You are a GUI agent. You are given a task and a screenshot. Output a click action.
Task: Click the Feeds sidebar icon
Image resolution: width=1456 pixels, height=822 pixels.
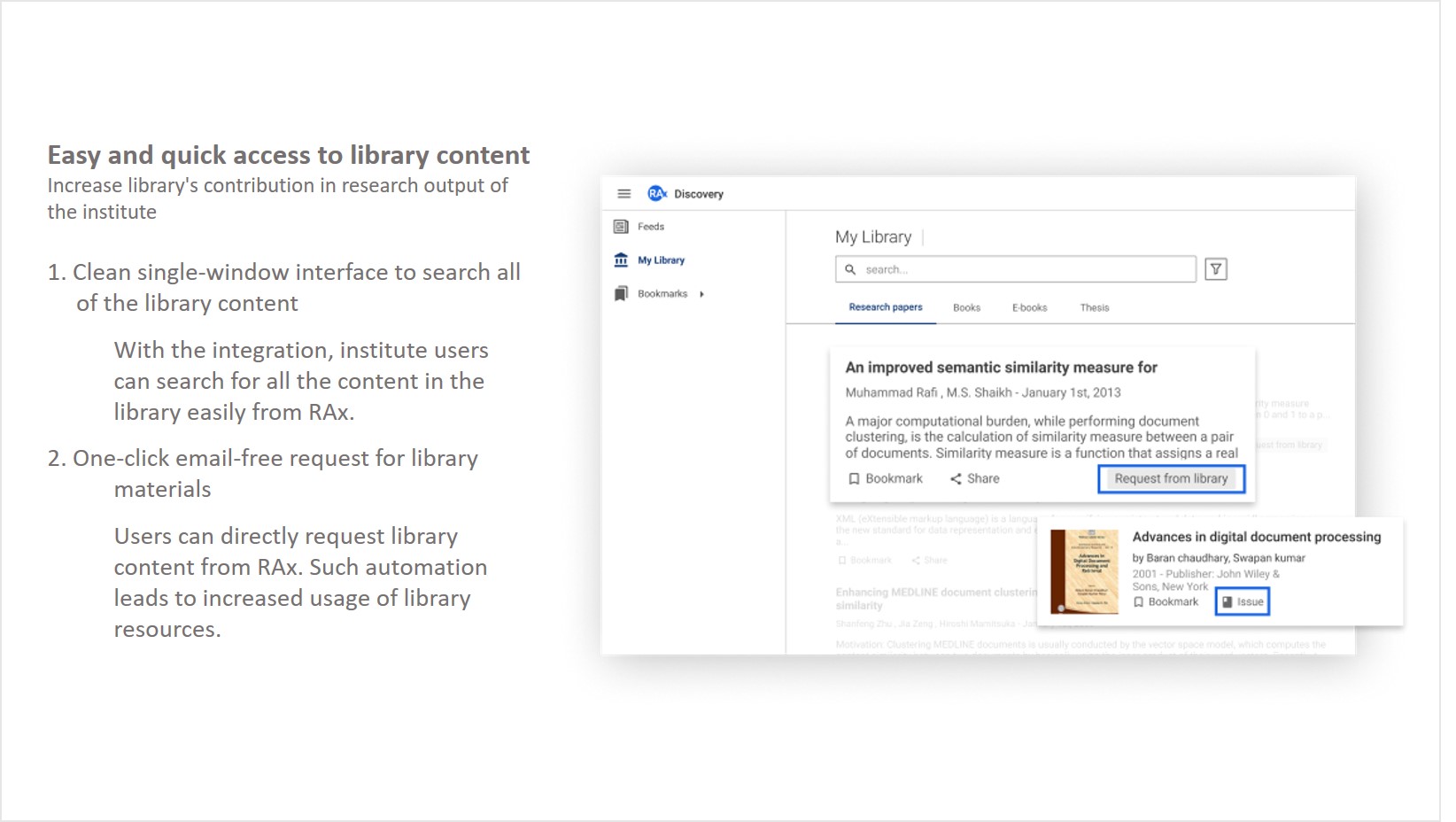click(x=622, y=227)
